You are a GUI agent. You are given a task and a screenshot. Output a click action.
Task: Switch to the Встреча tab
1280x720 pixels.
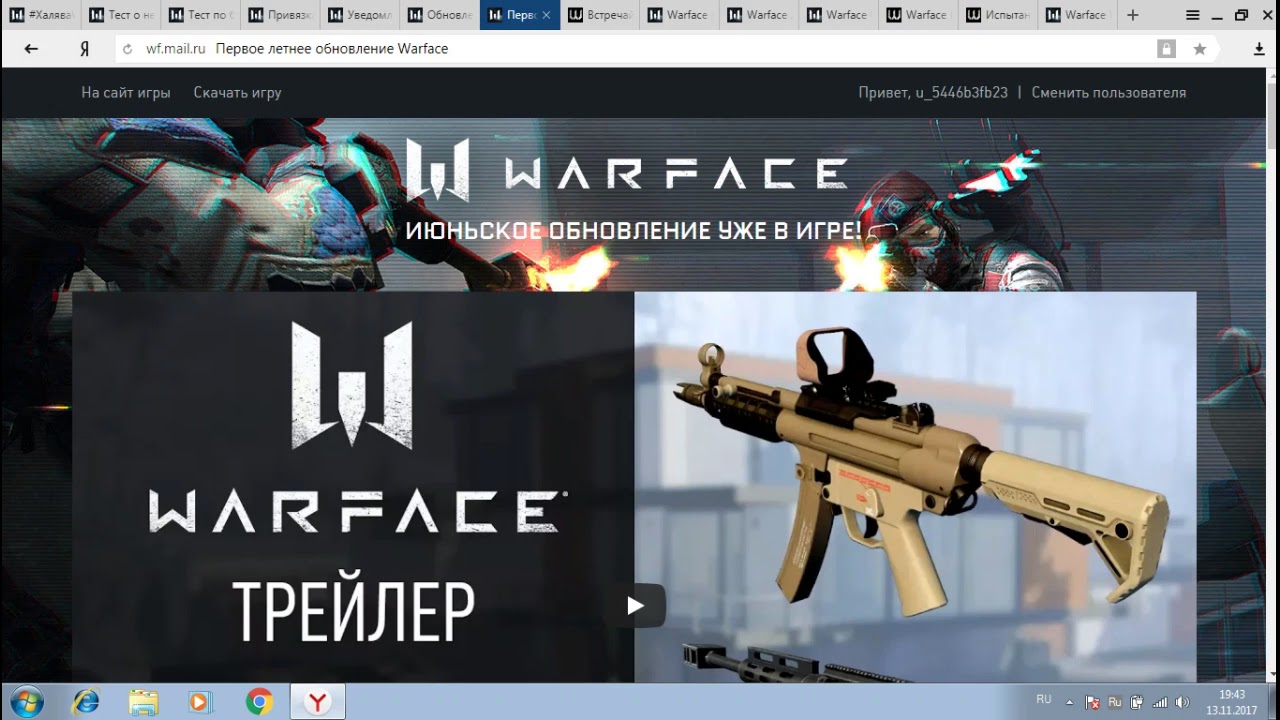point(600,15)
